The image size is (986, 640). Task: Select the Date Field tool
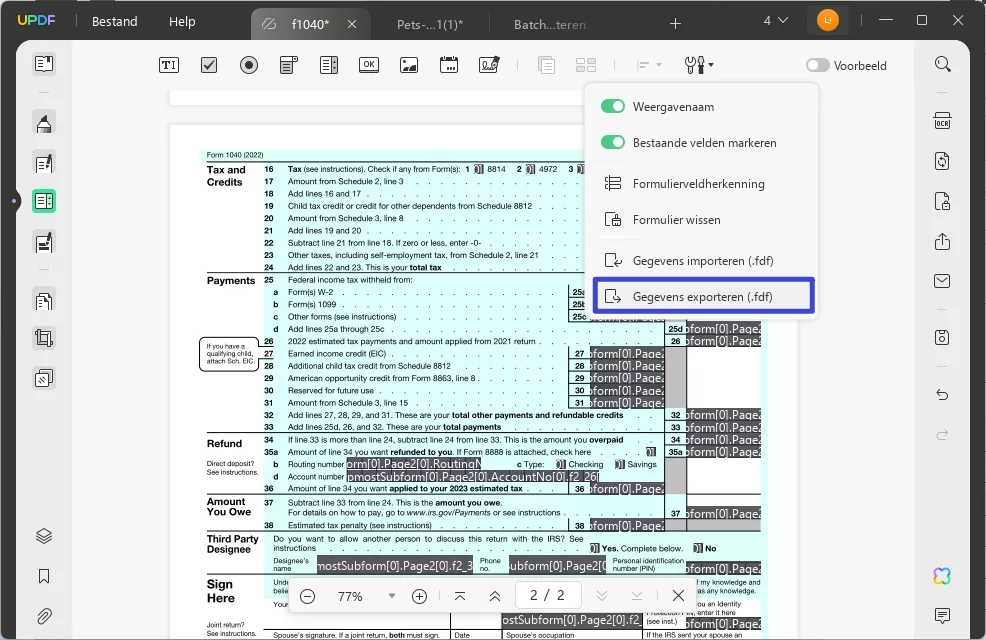tap(449, 65)
